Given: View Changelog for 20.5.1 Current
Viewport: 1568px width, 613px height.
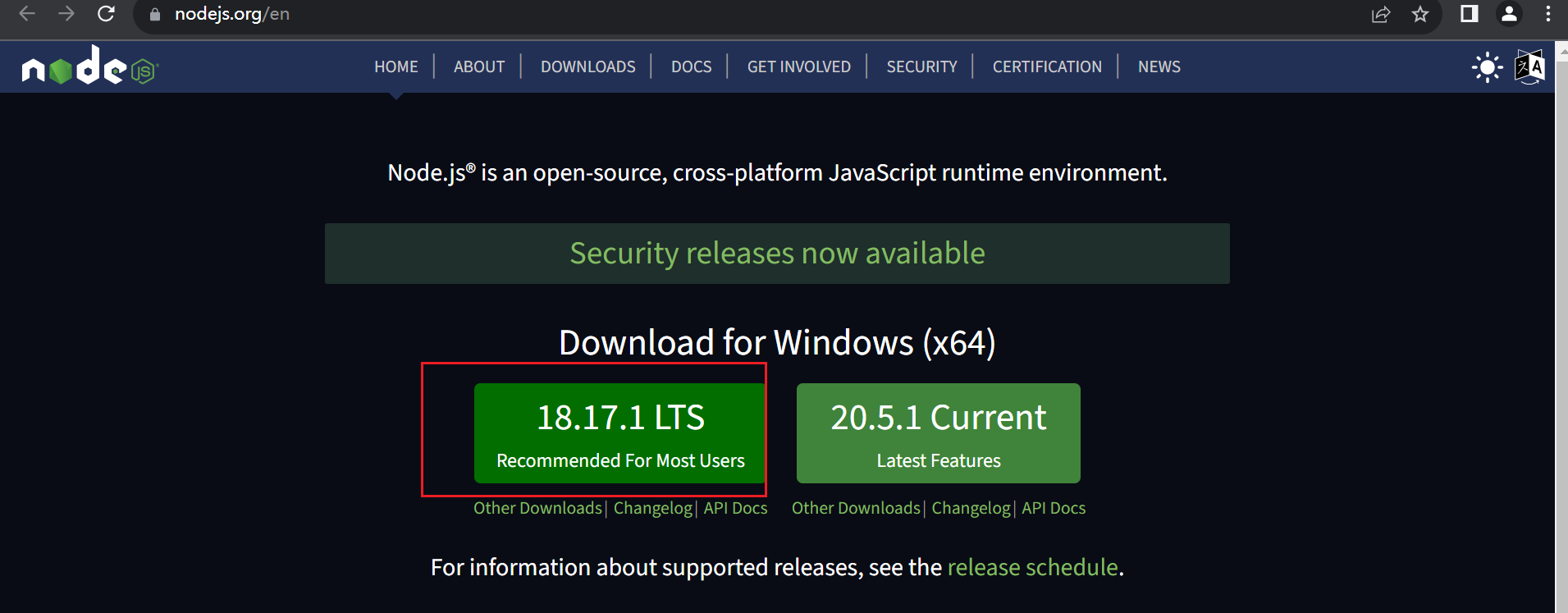Looking at the screenshot, I should point(971,508).
